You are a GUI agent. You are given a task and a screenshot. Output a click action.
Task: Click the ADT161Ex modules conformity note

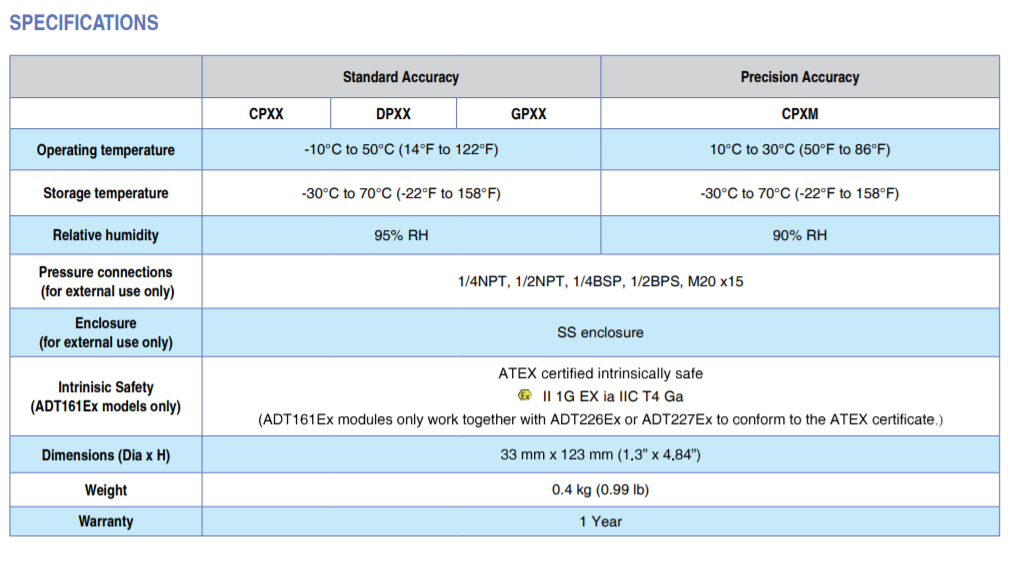coord(600,420)
